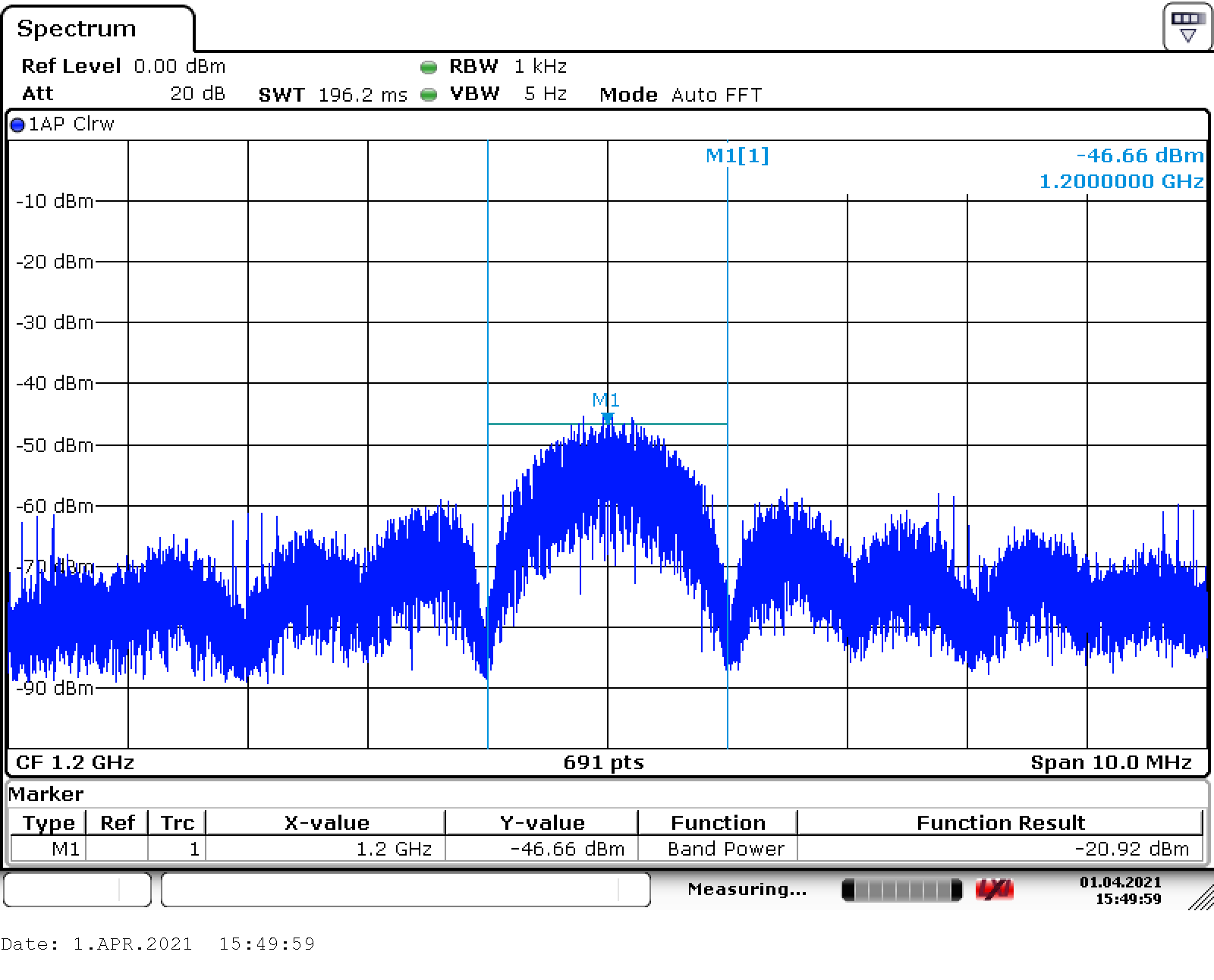Switch to the Spectrum tab
The width and height of the screenshot is (1214, 980).
tap(77, 29)
